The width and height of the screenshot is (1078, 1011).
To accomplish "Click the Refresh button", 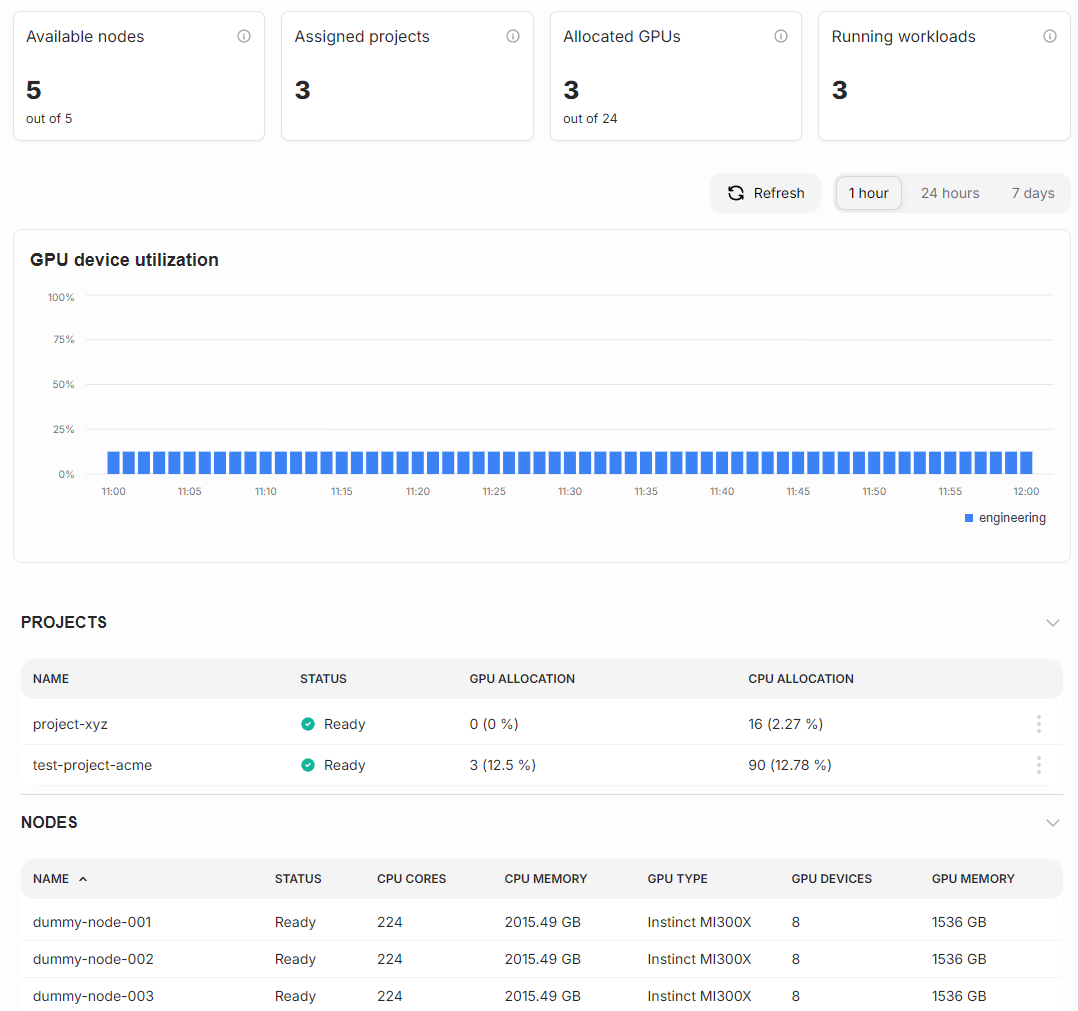I will point(766,192).
